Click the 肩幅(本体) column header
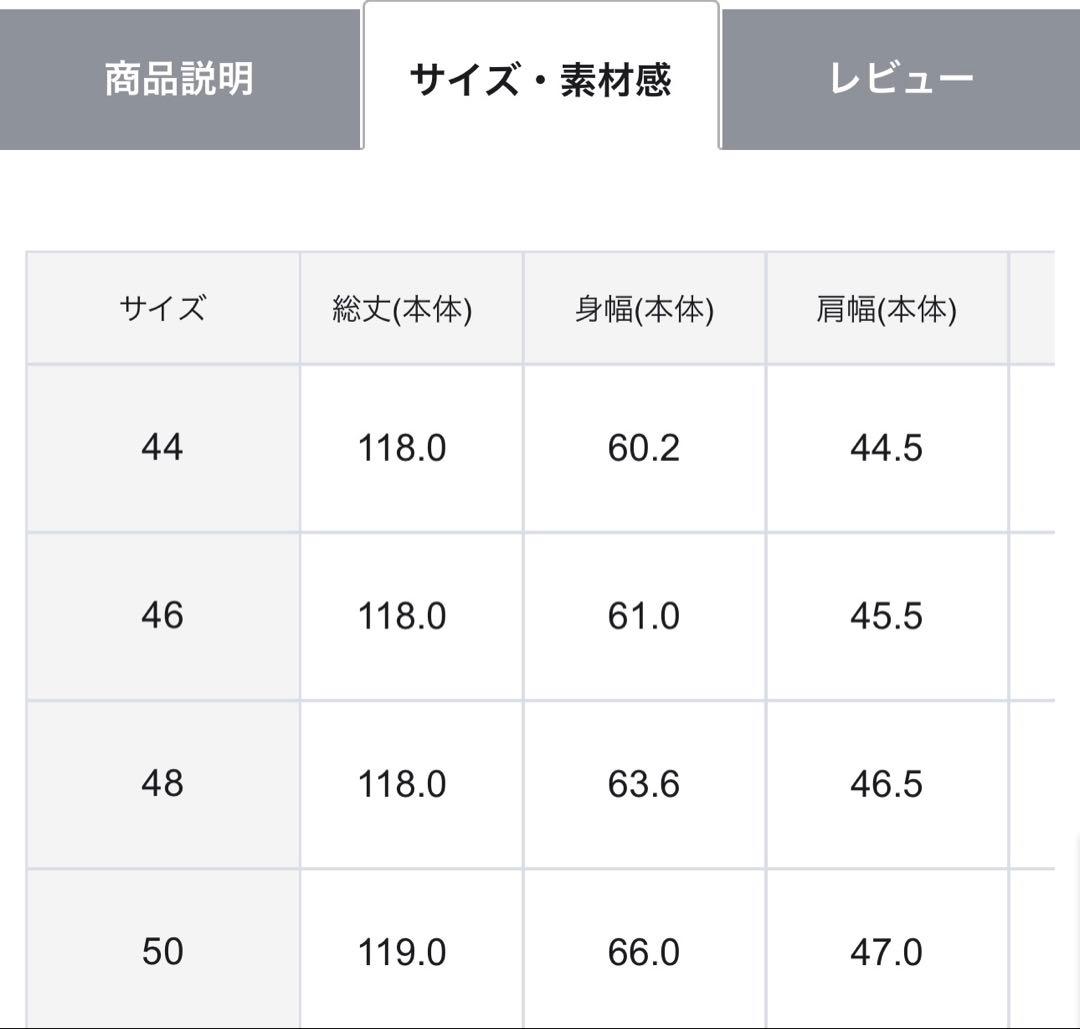This screenshot has height=1029, width=1080. point(888,307)
